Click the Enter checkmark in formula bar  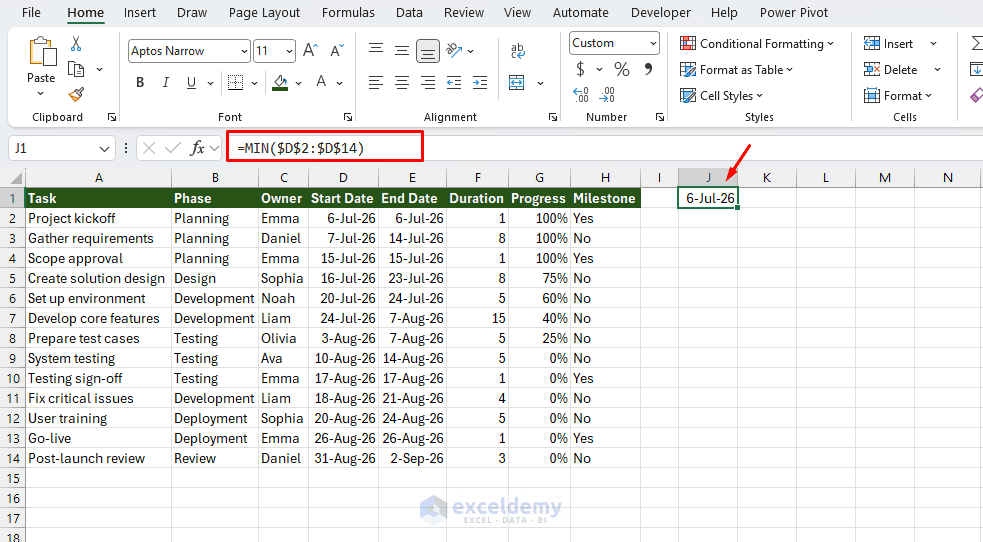[x=172, y=148]
